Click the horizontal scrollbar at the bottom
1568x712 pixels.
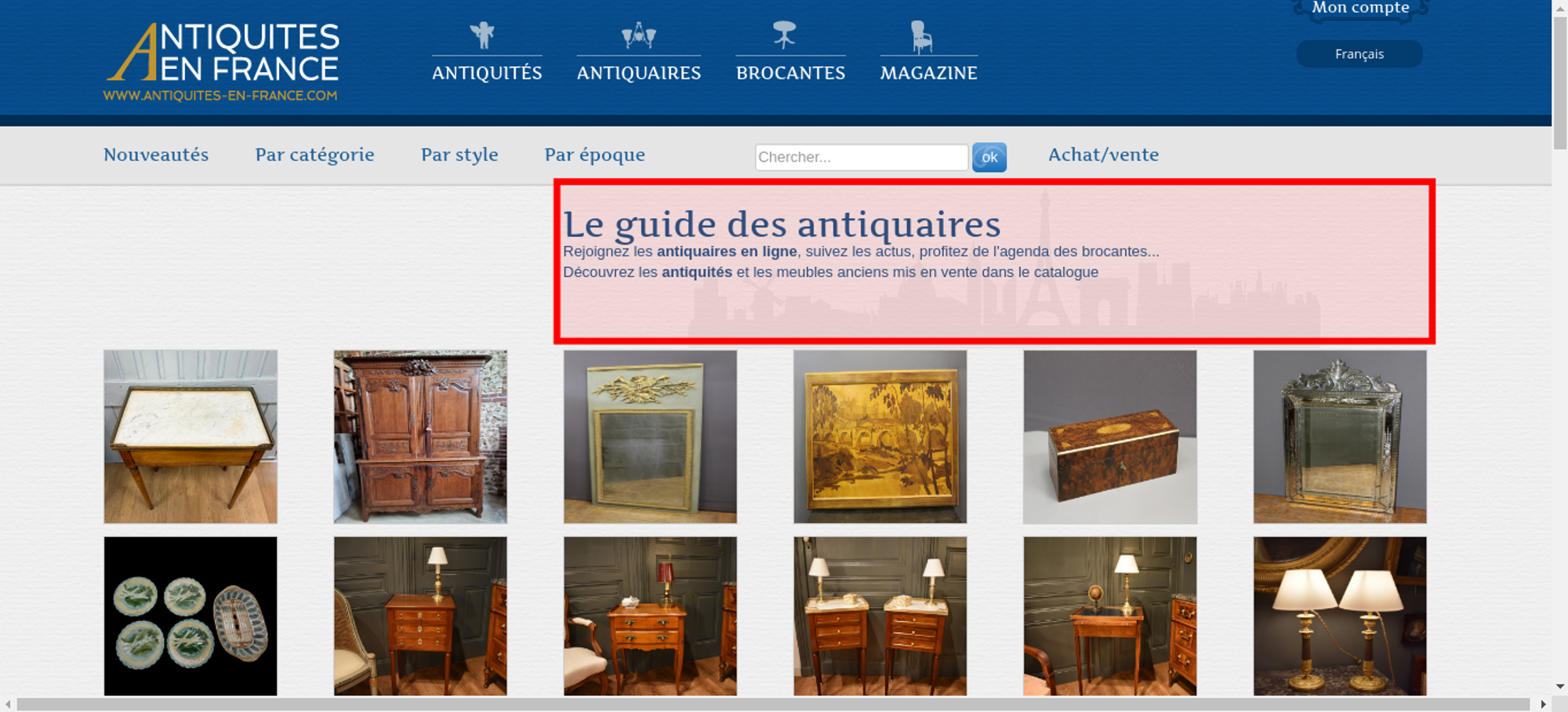[773, 704]
